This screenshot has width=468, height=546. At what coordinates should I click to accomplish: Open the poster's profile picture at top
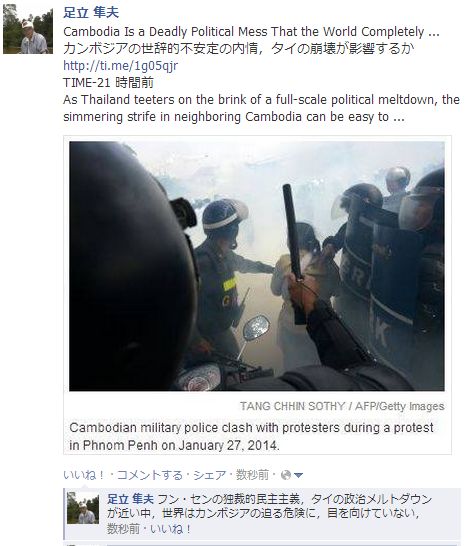point(28,29)
